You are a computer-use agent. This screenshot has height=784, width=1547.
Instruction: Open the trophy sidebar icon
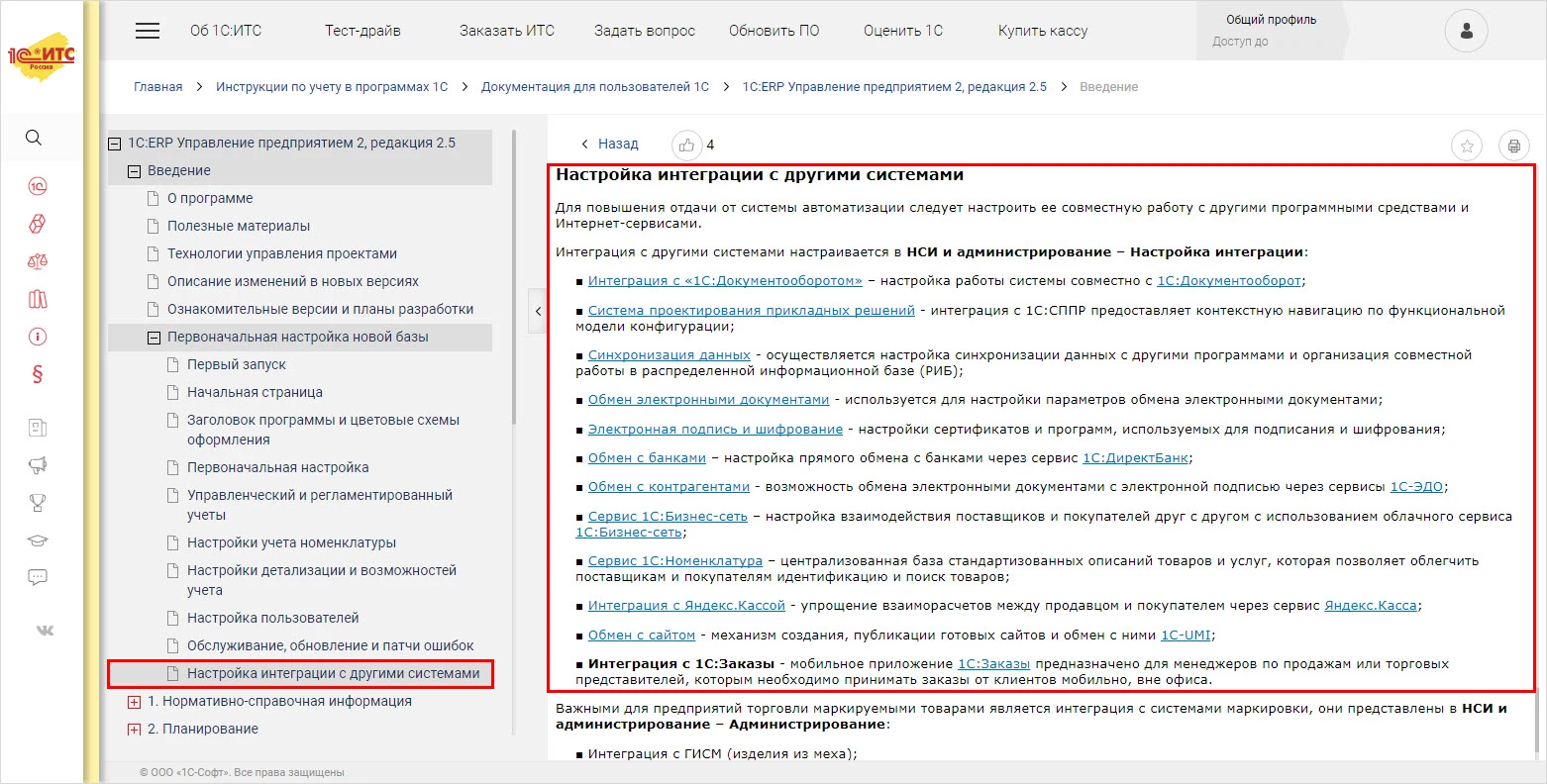point(38,503)
